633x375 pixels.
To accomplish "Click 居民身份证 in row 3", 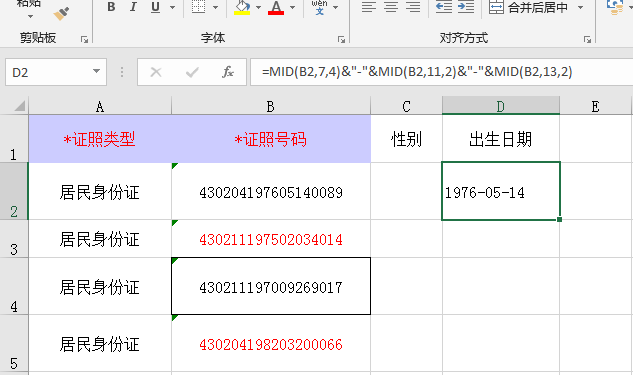I will pyautogui.click(x=100, y=239).
